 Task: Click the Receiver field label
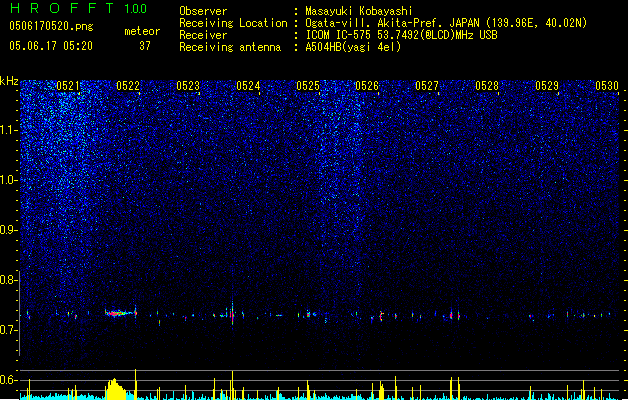click(x=203, y=35)
